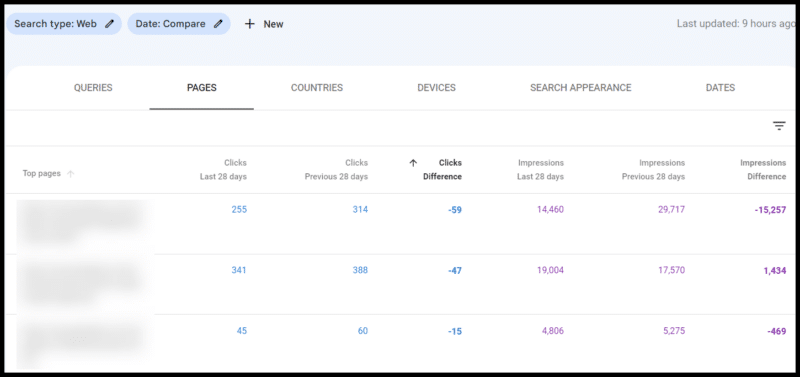This screenshot has height=377, width=800.
Task: Click the 60 previous clicks value
Action: pyautogui.click(x=363, y=331)
